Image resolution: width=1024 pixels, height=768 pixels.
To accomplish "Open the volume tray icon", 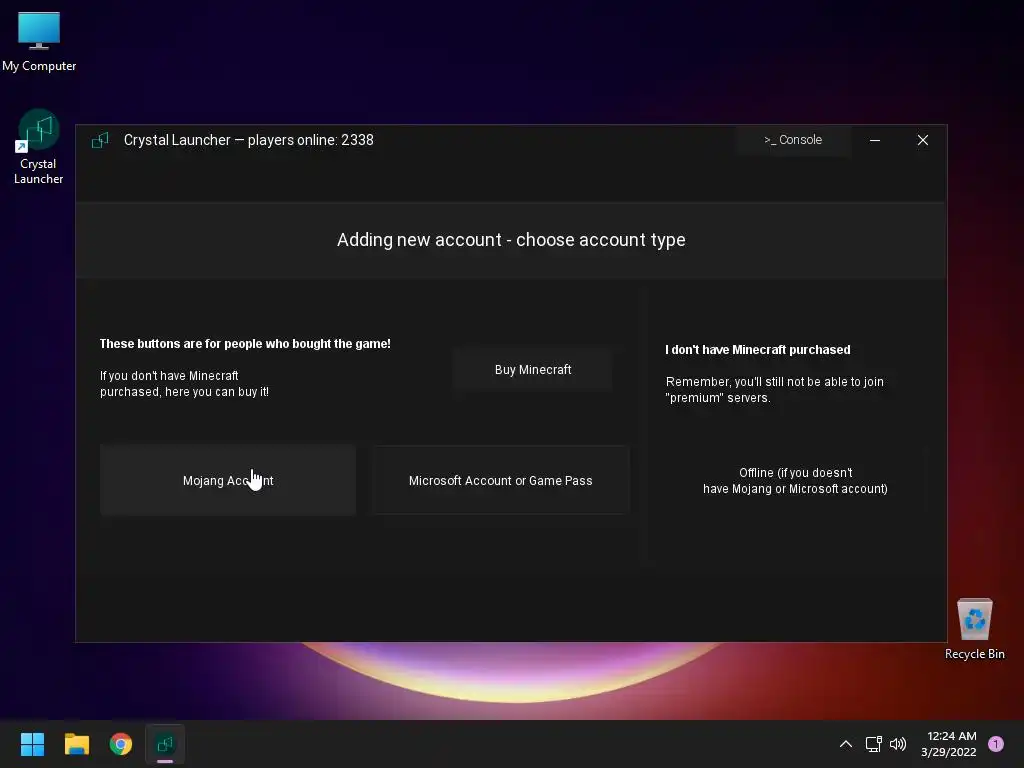I will point(898,744).
